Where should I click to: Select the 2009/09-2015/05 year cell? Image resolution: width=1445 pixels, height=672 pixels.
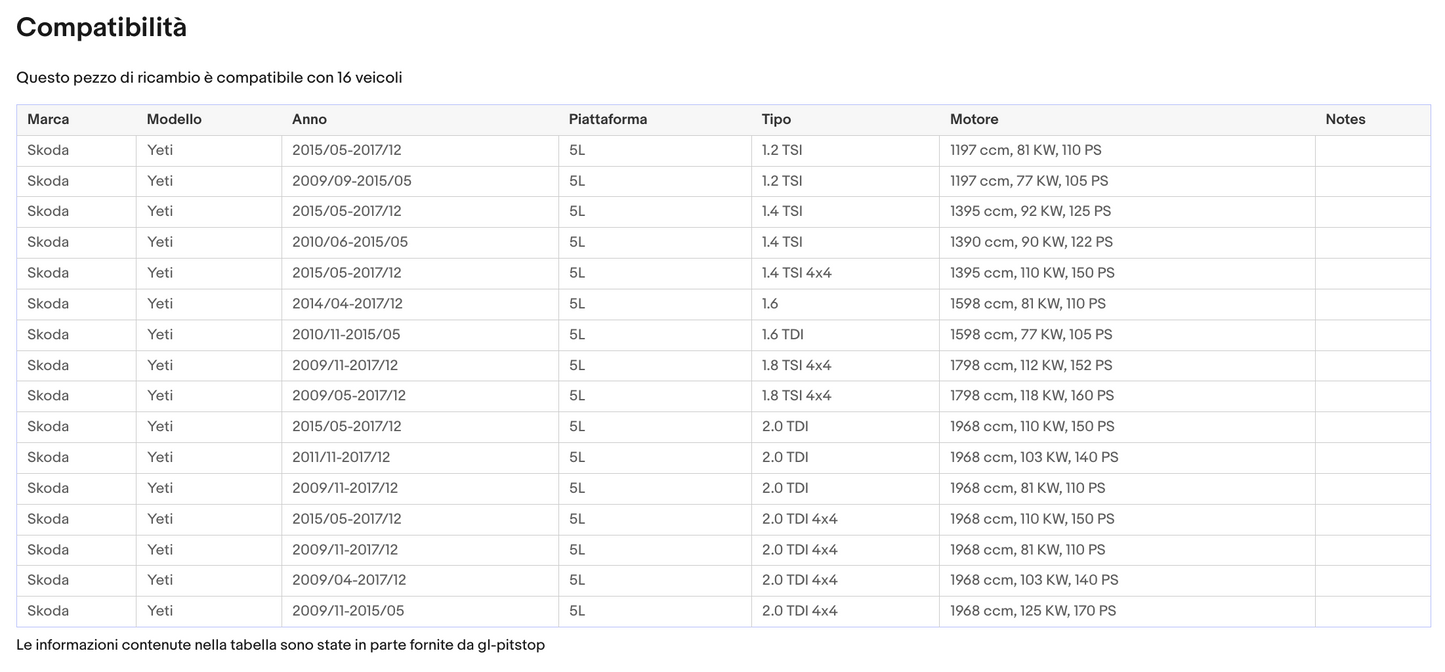pyautogui.click(x=351, y=181)
